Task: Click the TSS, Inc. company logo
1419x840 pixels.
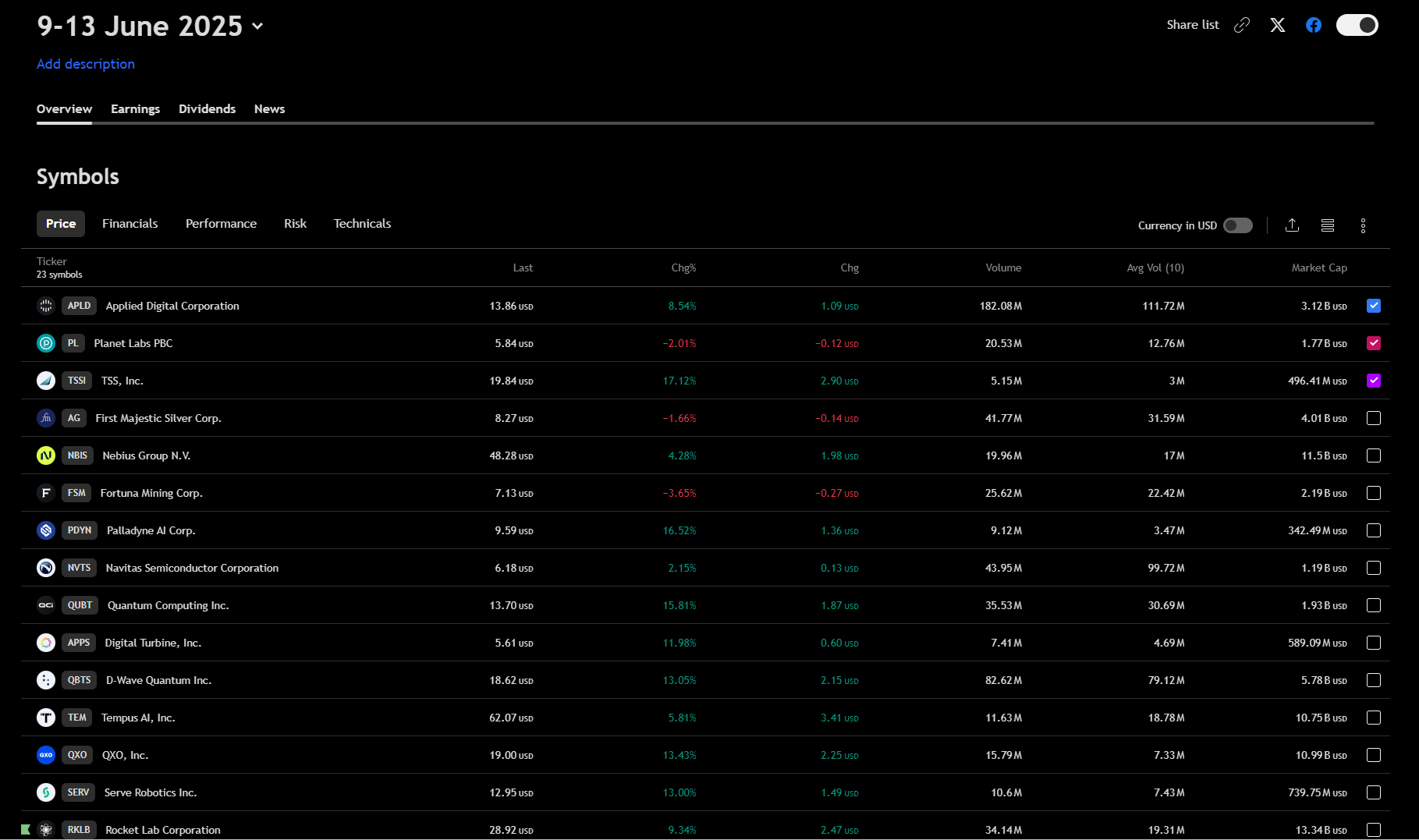Action: (46, 381)
